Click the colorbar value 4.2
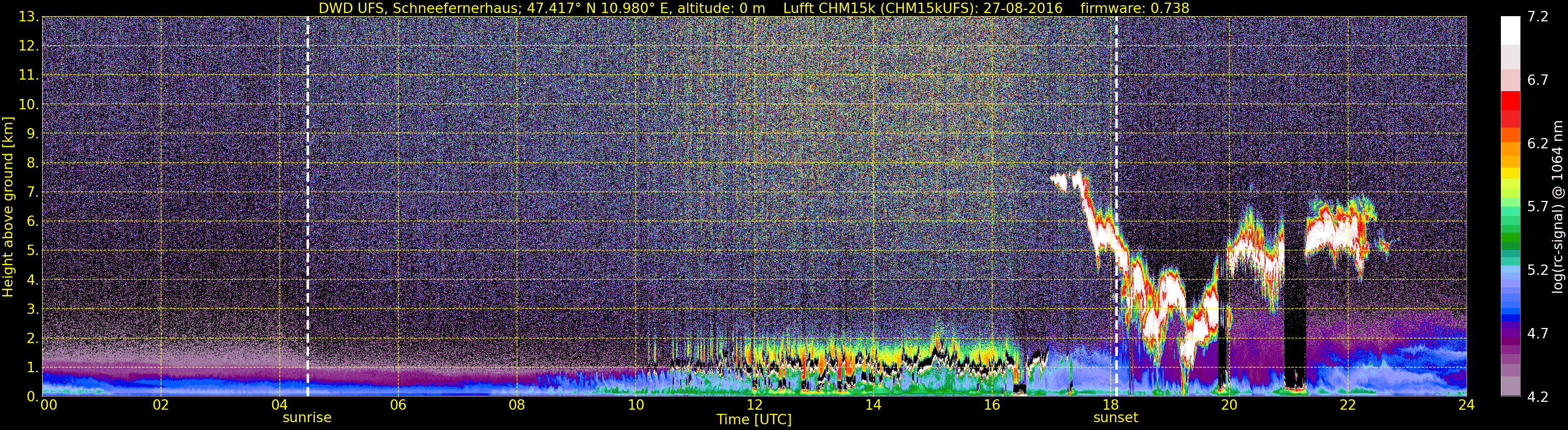Screen dimensions: 1568x430 point(1538,397)
